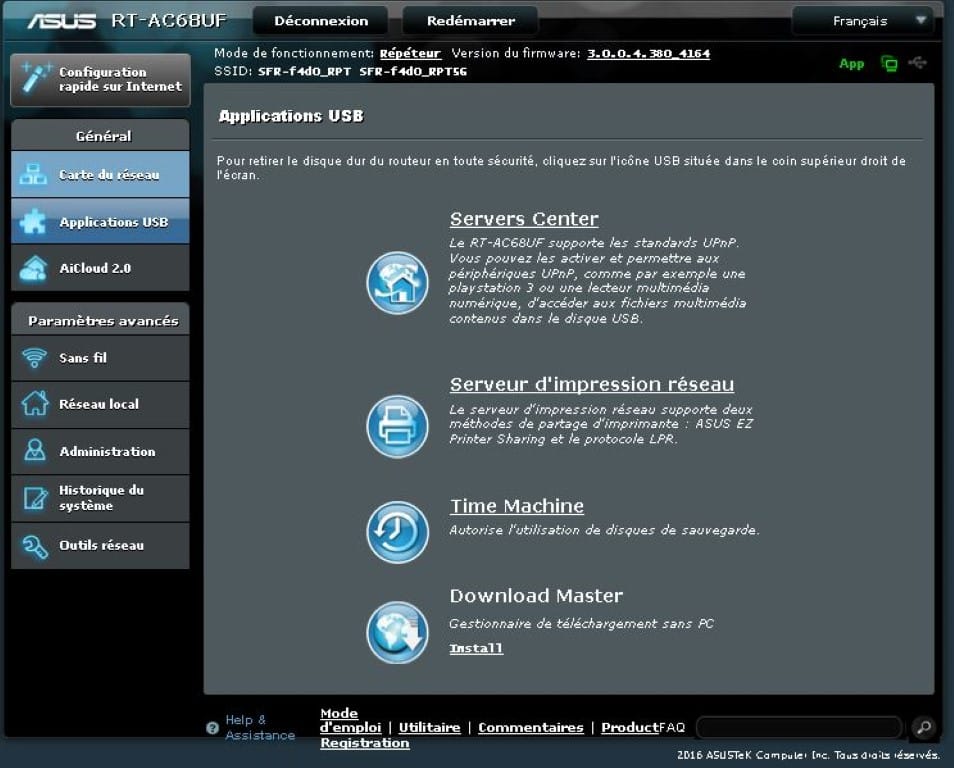Click the Mode d'emploi footer link

(x=350, y=721)
